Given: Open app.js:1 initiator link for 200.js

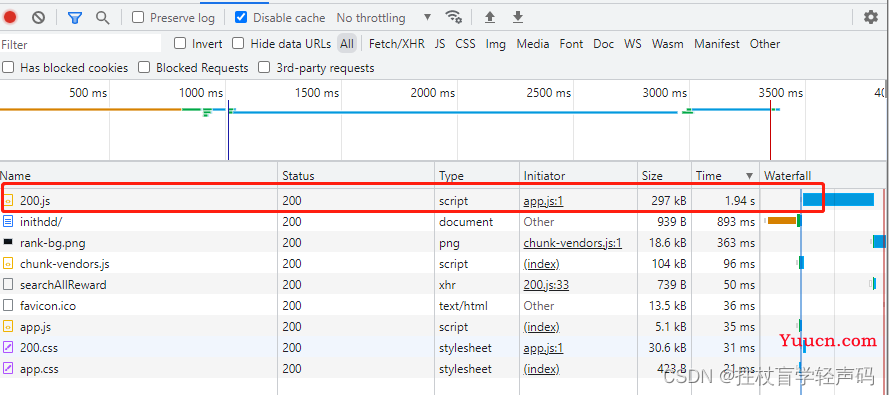Looking at the screenshot, I should [543, 201].
